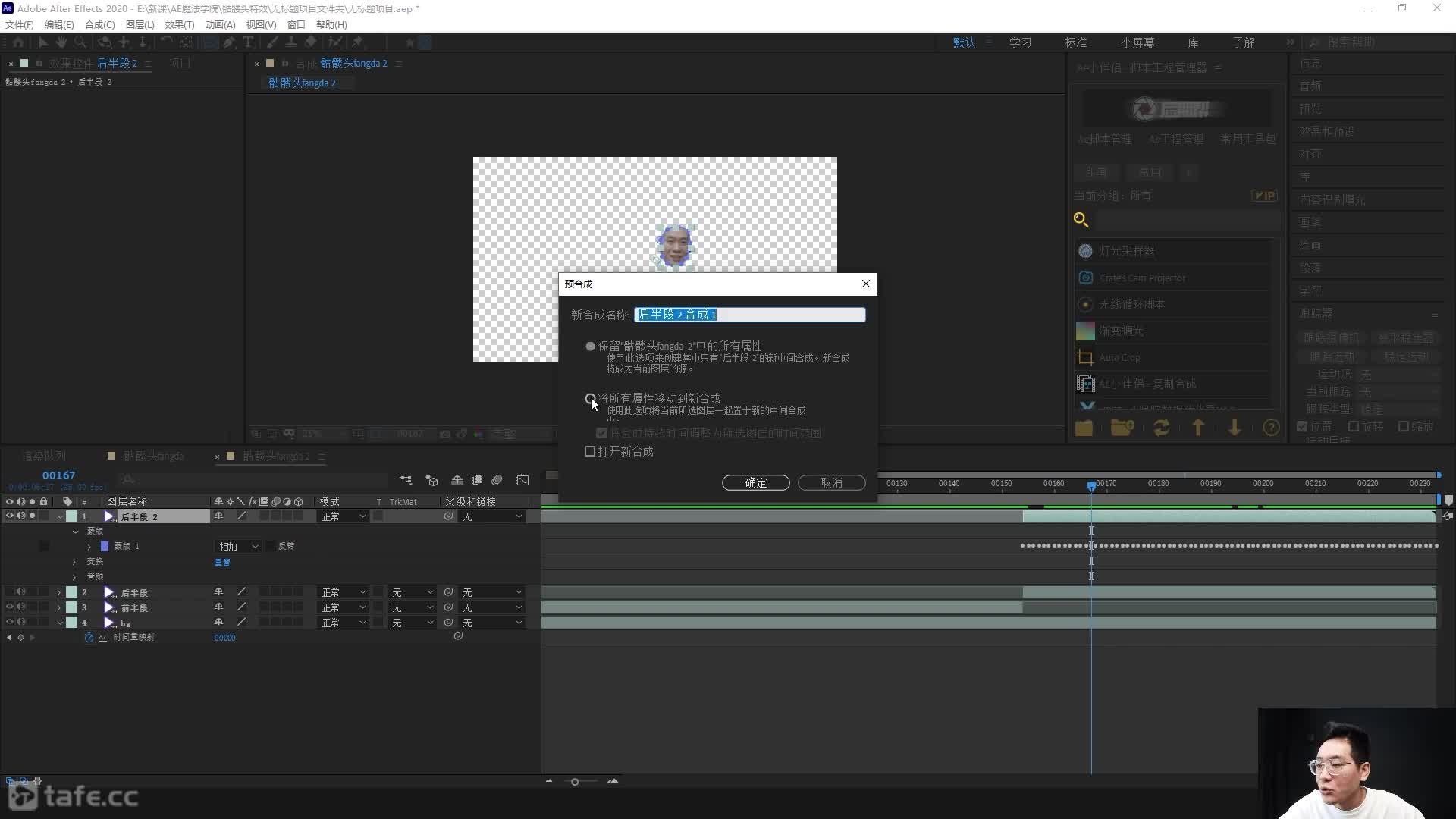Select the Brush tool
Image resolution: width=1456 pixels, height=819 pixels.
pyautogui.click(x=271, y=42)
